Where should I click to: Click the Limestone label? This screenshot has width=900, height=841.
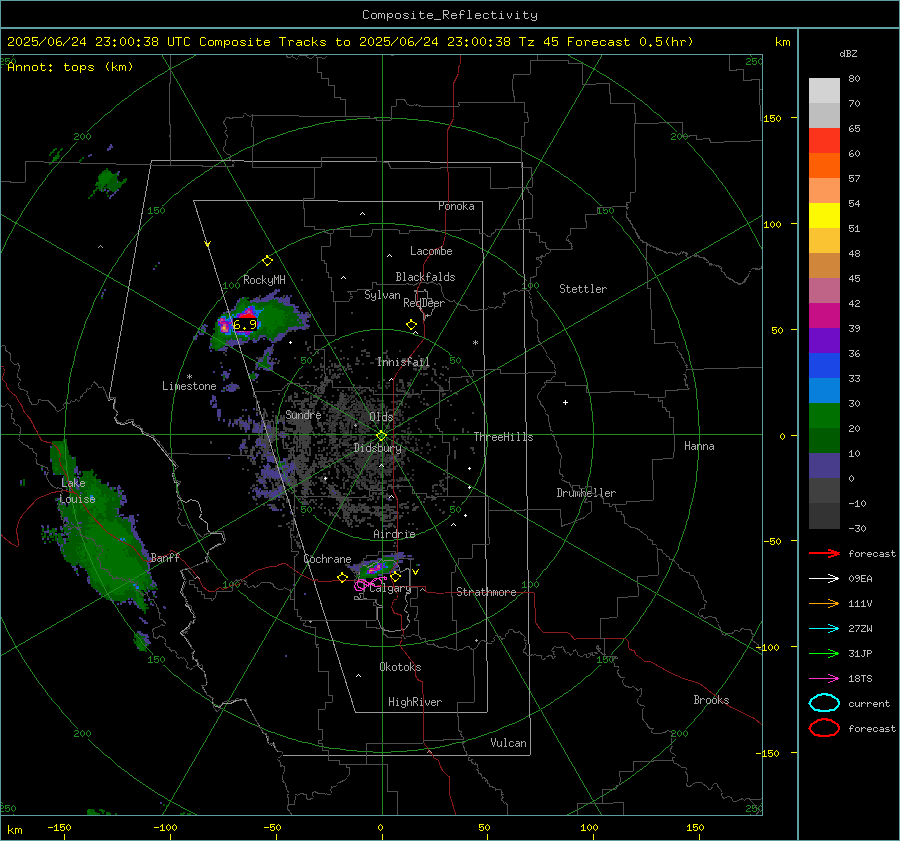point(189,386)
